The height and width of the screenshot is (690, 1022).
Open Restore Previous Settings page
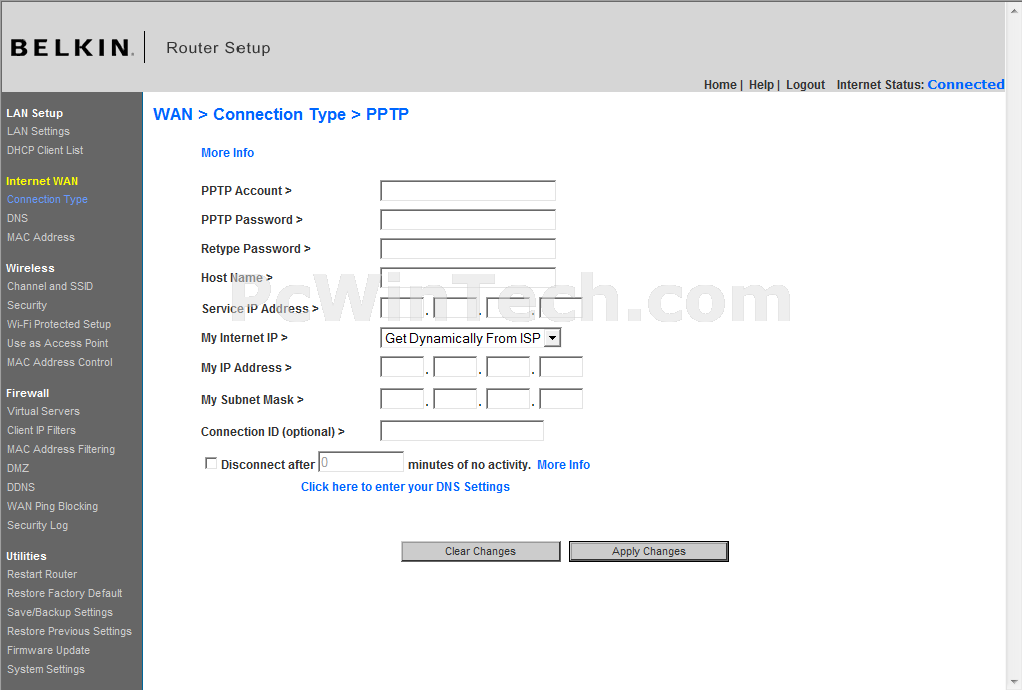[70, 631]
